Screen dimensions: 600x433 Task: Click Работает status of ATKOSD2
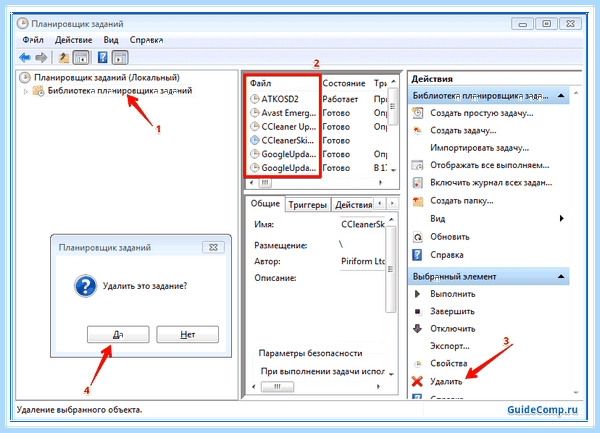click(x=340, y=99)
